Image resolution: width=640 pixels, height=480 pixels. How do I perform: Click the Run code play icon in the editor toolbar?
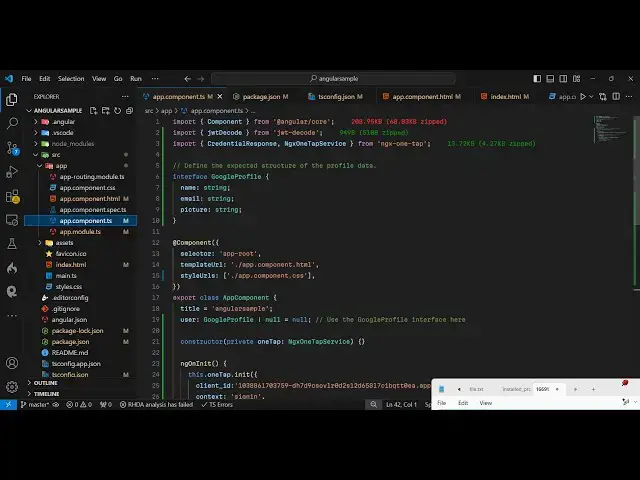click(x=583, y=97)
